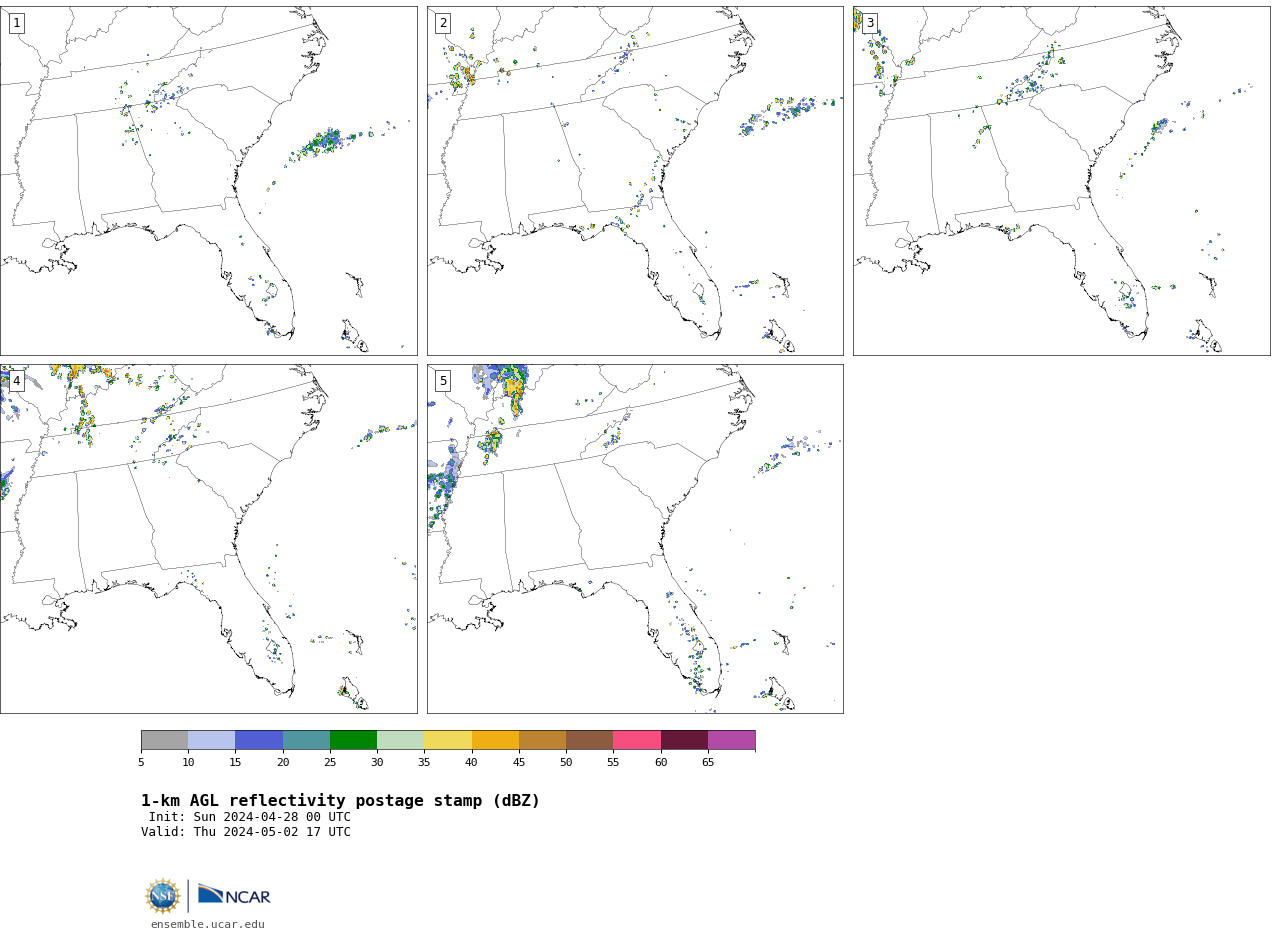The width and height of the screenshot is (1280, 936).
Task: Select the pale green 30-35 dBZ swatch
Action: point(400,740)
